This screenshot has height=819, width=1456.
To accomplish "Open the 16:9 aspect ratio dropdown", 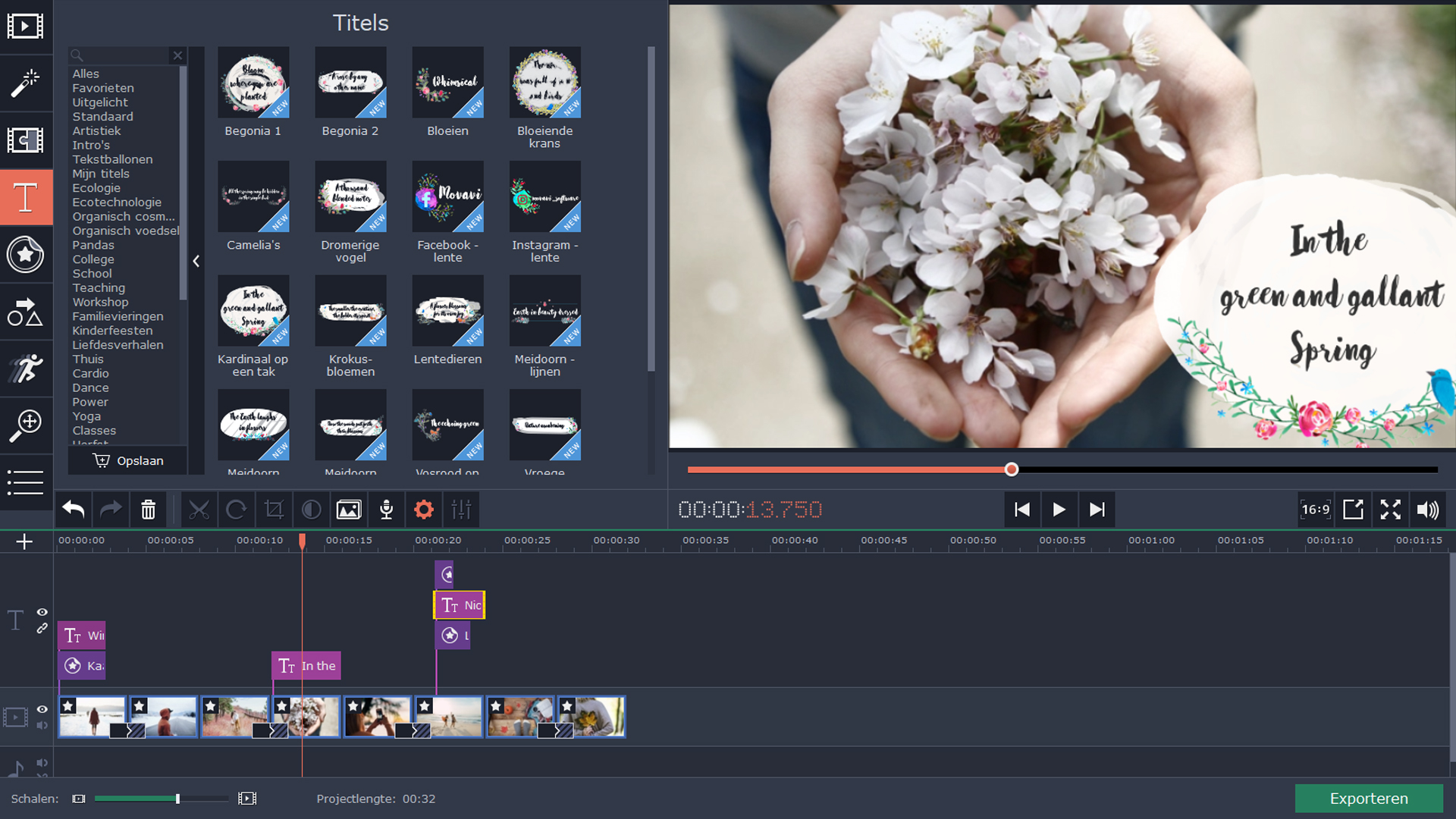I will tap(1316, 510).
